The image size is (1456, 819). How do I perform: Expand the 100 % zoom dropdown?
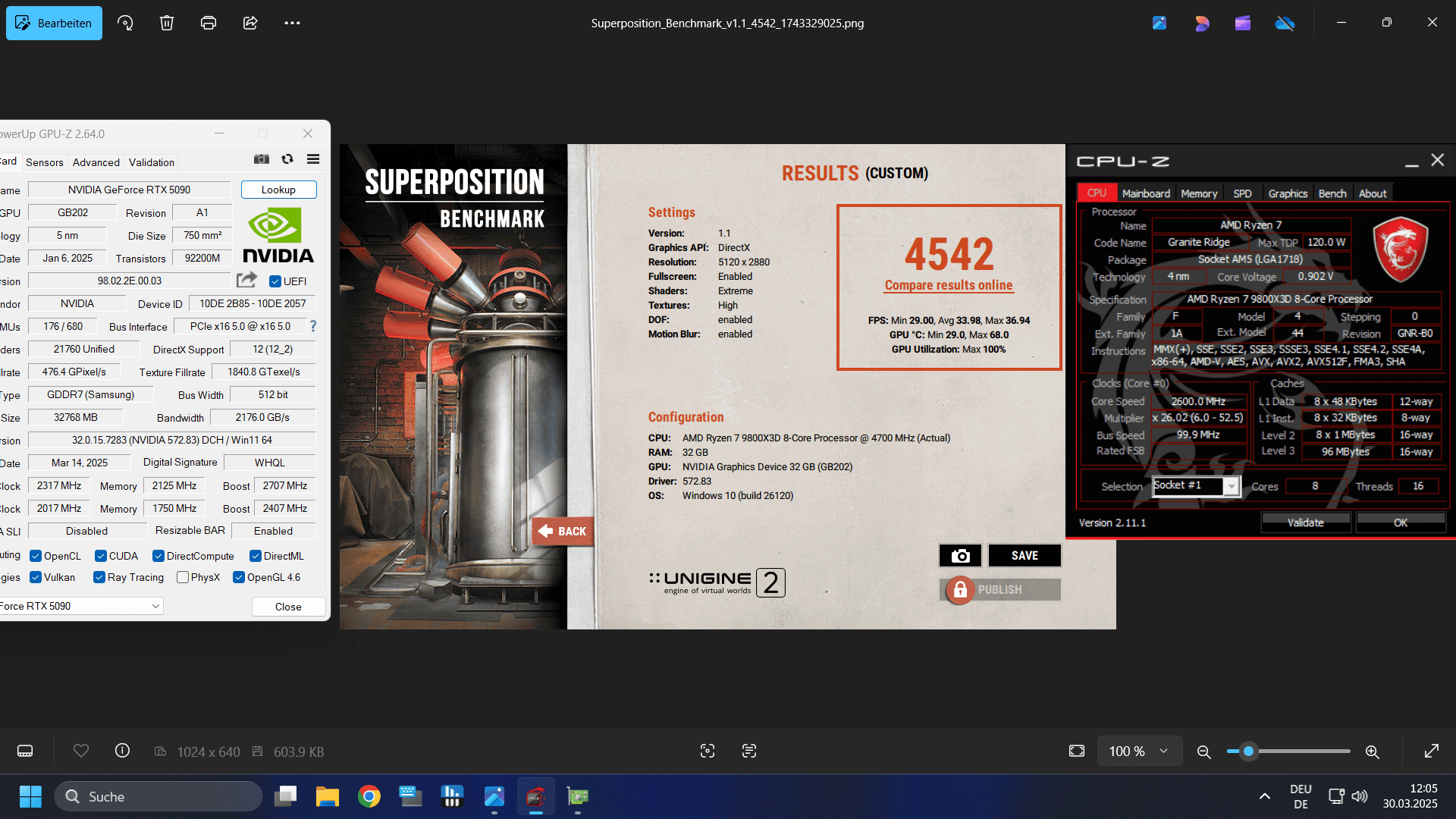coord(1139,751)
